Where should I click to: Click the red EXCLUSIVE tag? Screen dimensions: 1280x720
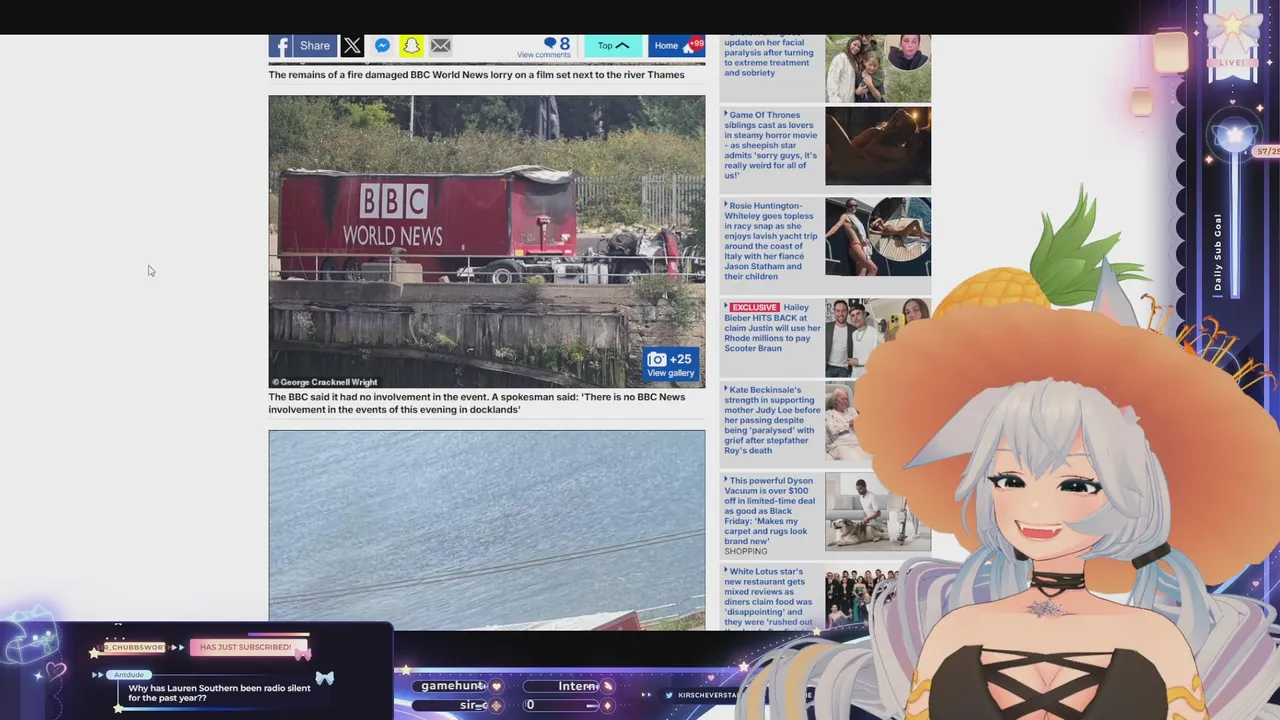pyautogui.click(x=754, y=307)
